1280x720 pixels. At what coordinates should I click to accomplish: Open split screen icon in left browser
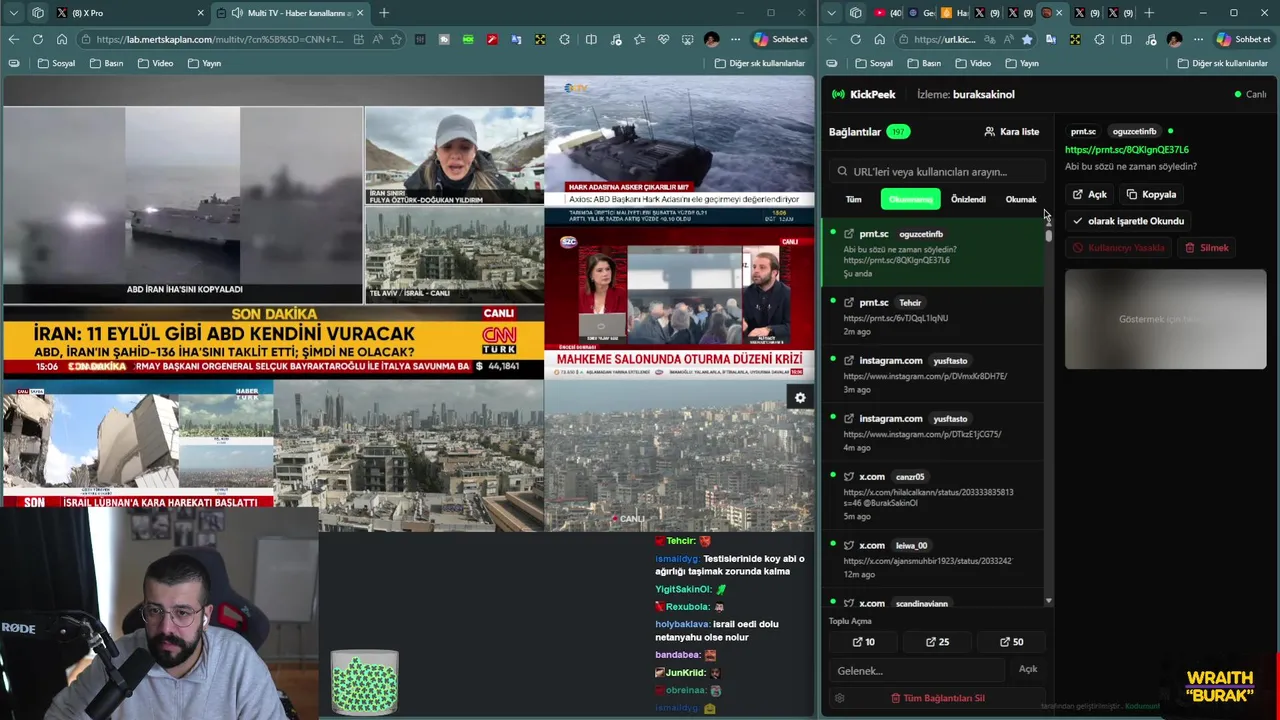click(x=591, y=39)
